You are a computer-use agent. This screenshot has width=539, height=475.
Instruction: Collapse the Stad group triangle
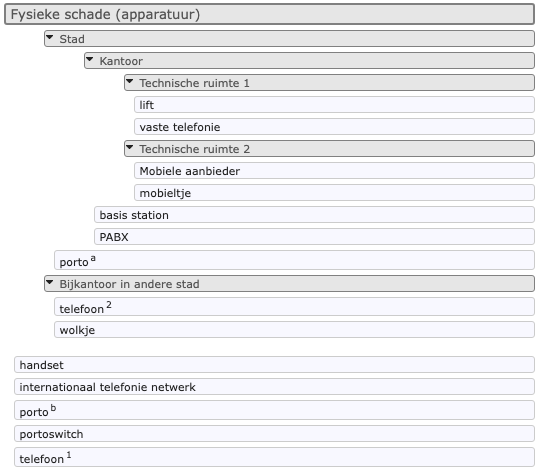(x=50, y=37)
